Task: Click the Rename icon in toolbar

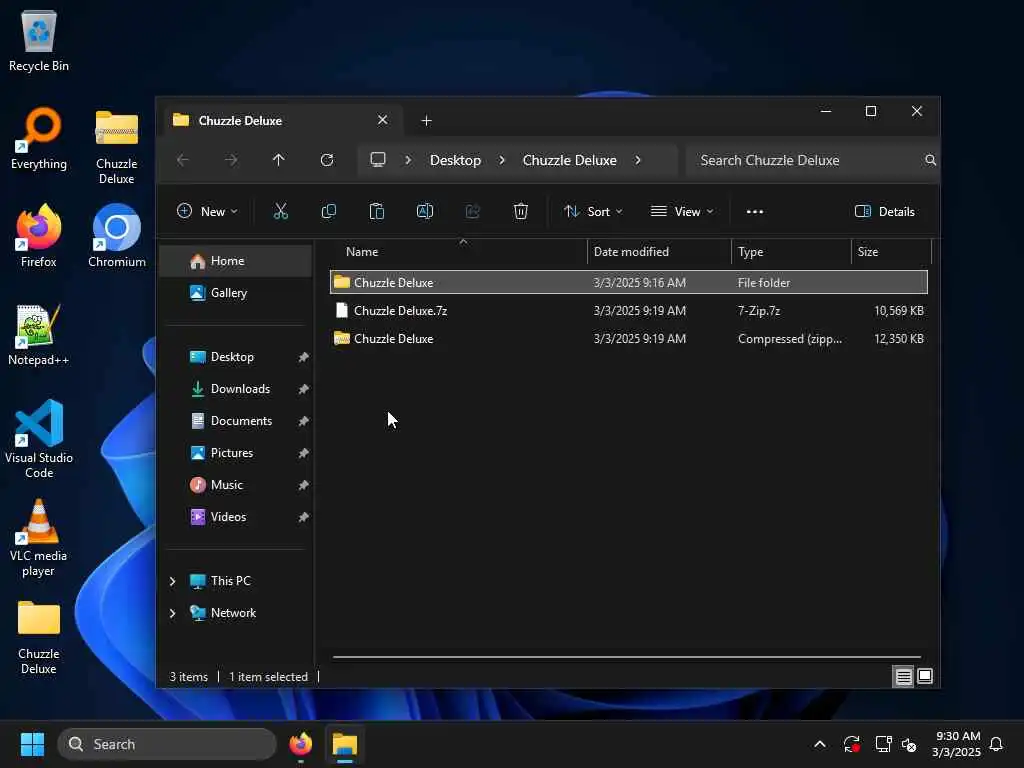Action: coord(424,212)
